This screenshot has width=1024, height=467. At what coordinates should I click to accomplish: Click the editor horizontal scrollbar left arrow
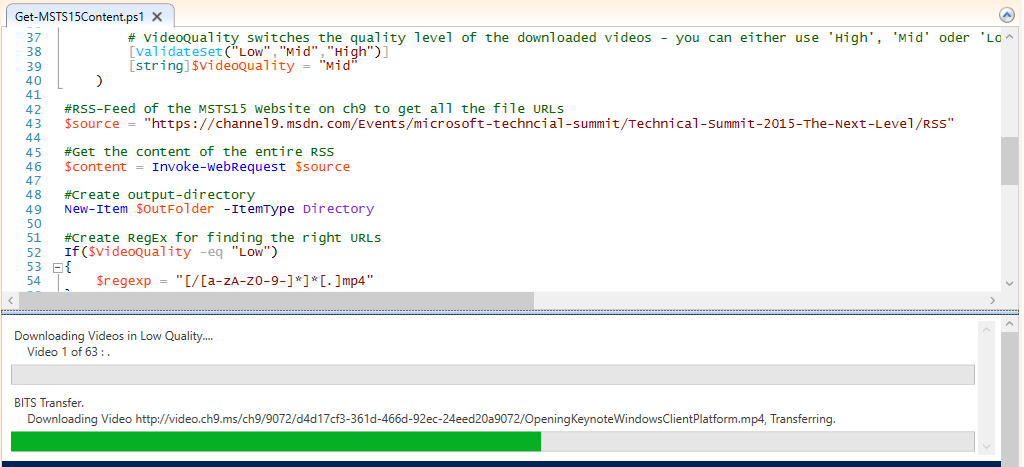(x=11, y=301)
